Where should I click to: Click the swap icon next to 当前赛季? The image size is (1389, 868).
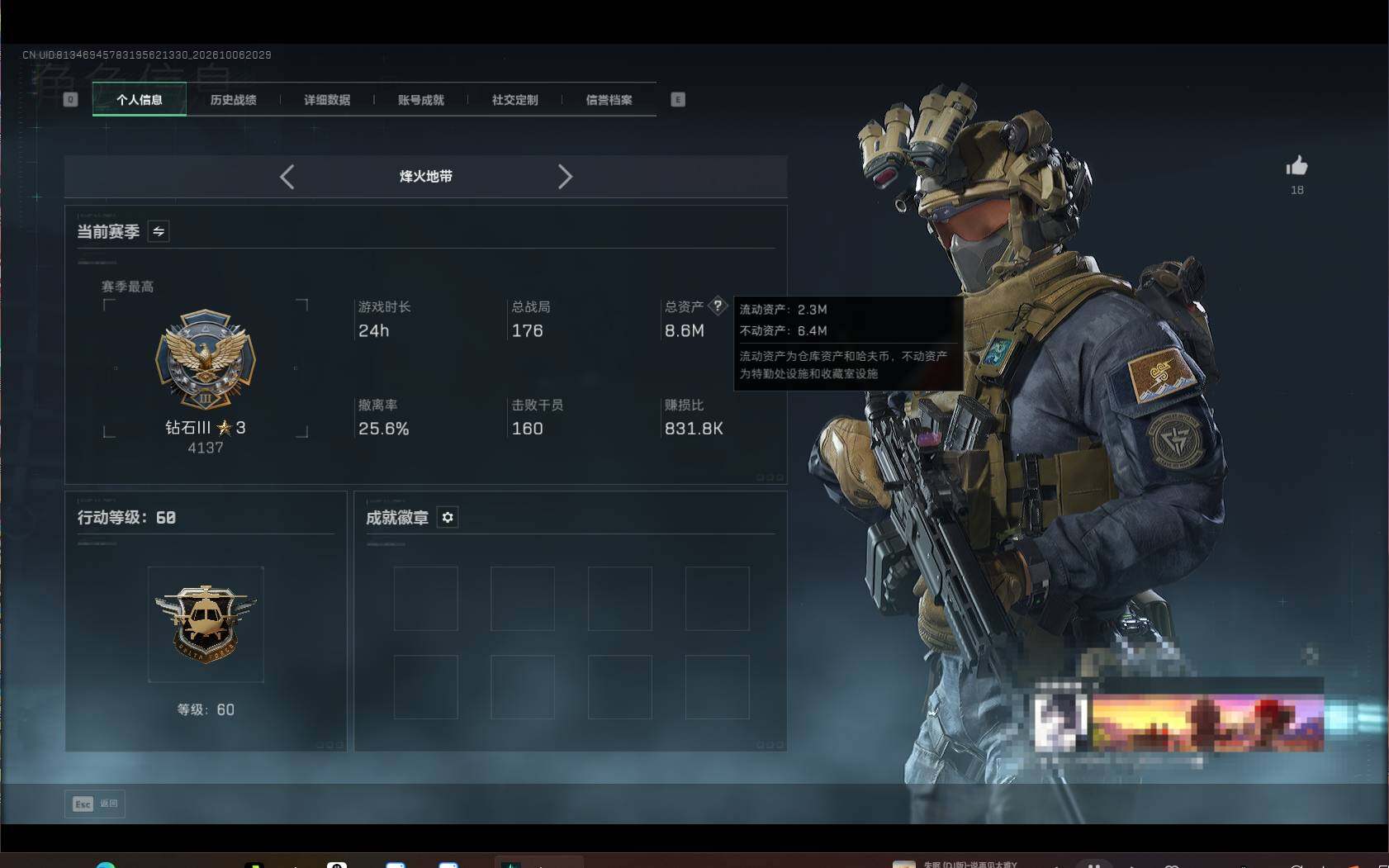coord(159,231)
